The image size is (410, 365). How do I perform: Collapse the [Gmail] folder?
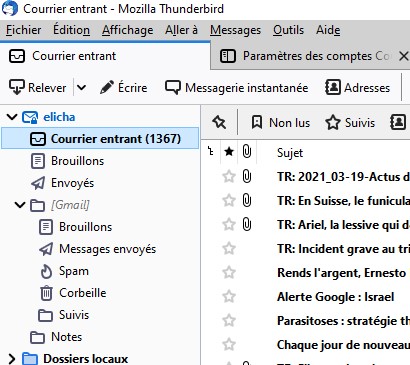coord(20,205)
